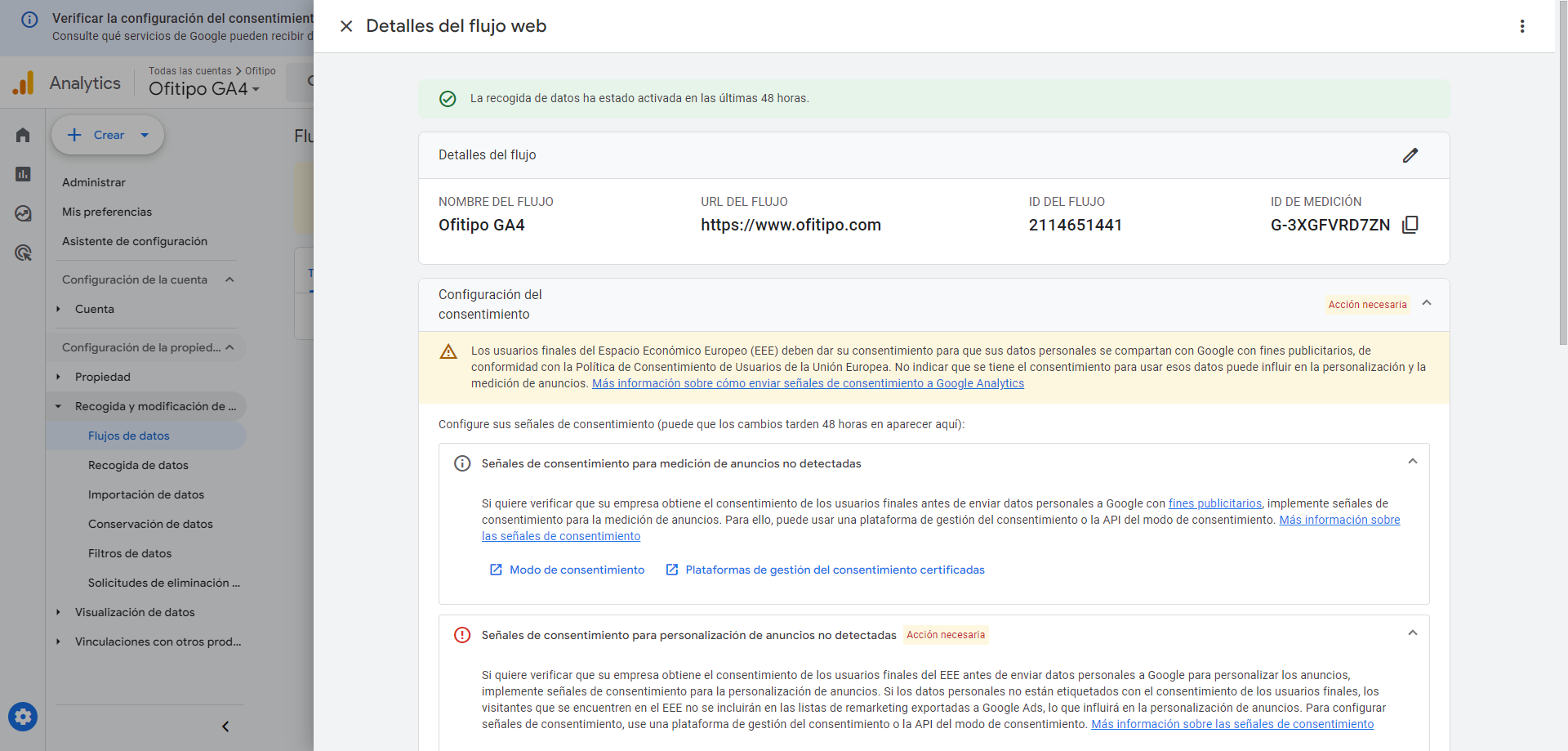Screen dimensions: 1568x751
Task: Open the Modo de consentimiento link
Action: tap(576, 570)
